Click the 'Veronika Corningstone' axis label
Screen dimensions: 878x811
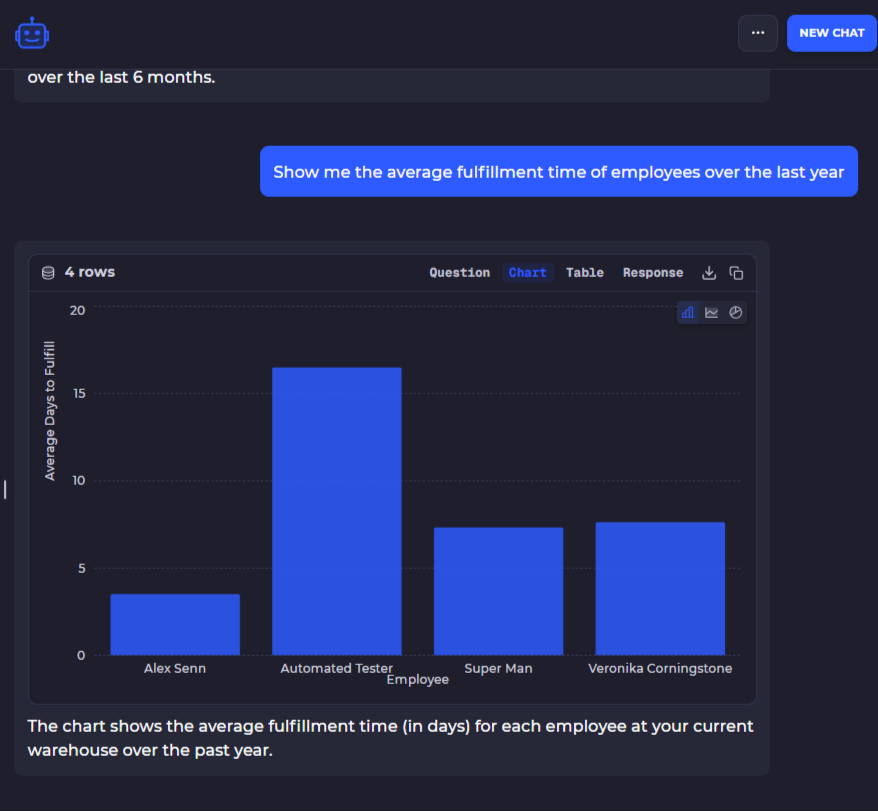coord(660,668)
